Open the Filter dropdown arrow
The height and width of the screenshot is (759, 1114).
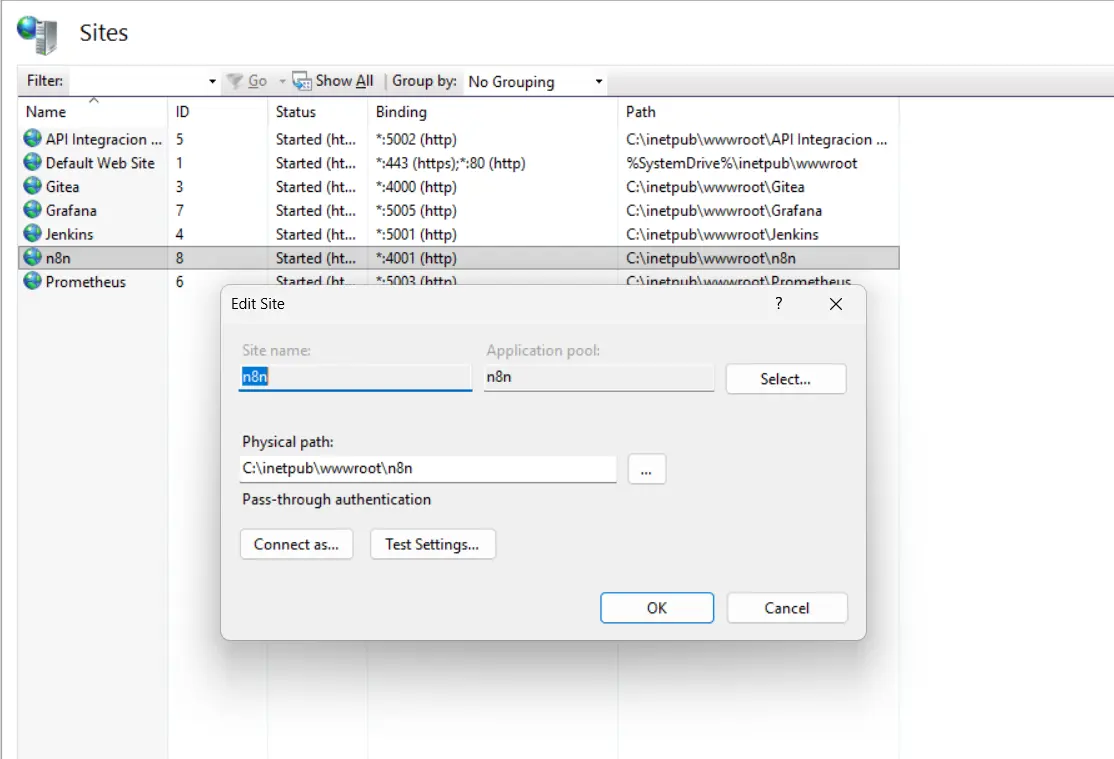coord(212,82)
